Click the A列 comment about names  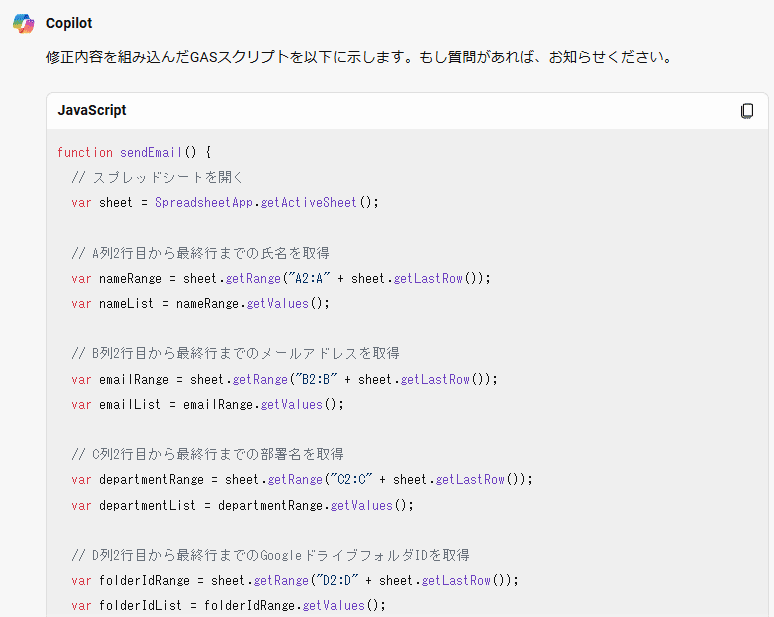pos(200,253)
